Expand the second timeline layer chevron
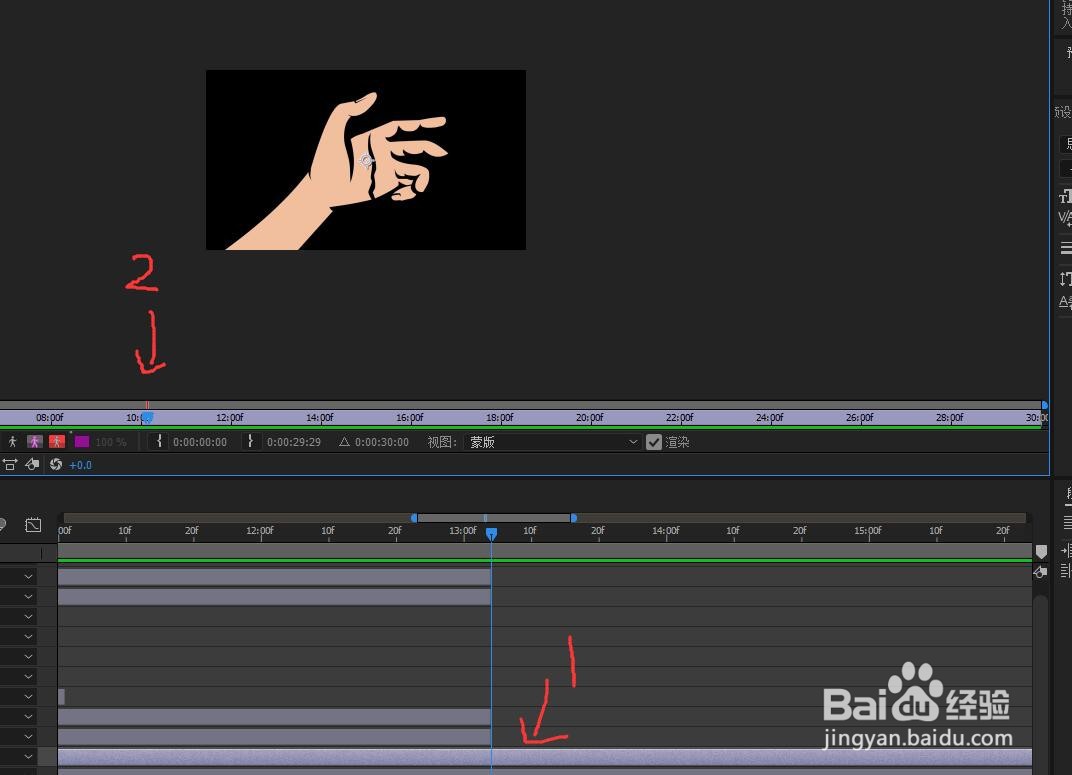Viewport: 1072px width, 775px height. coord(28,597)
